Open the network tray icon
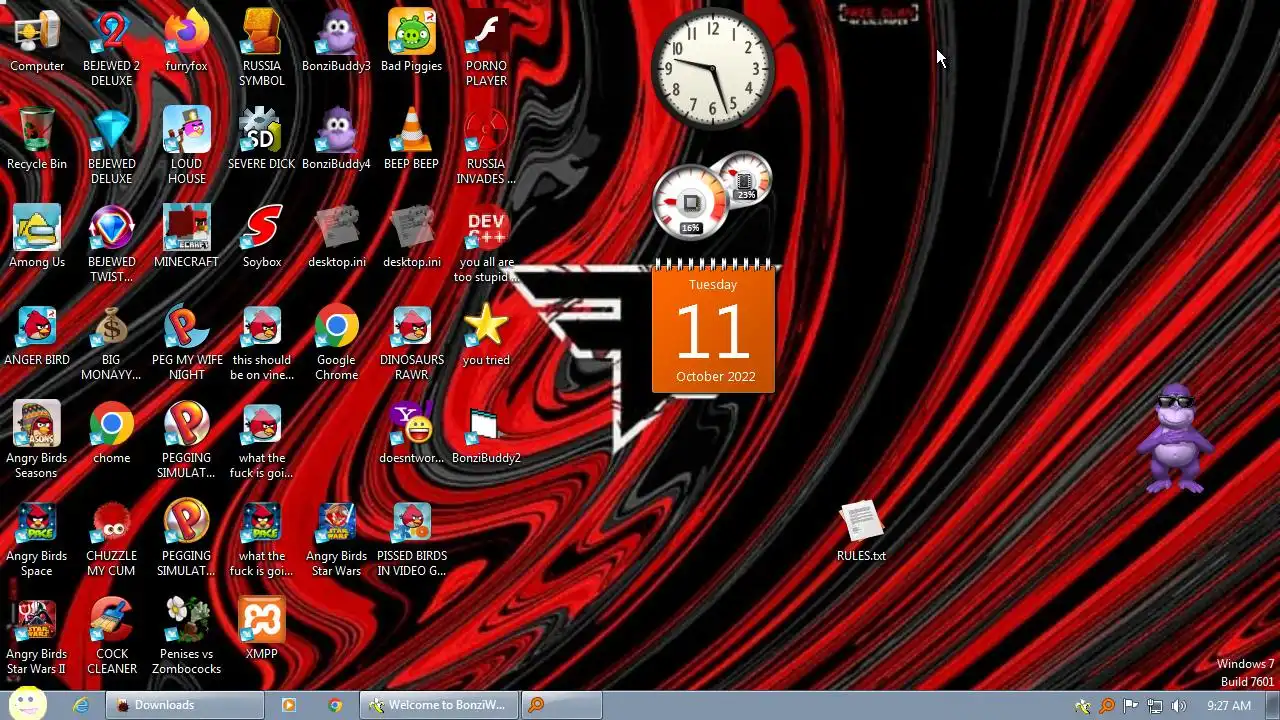This screenshot has height=720, width=1280. coord(1155,706)
